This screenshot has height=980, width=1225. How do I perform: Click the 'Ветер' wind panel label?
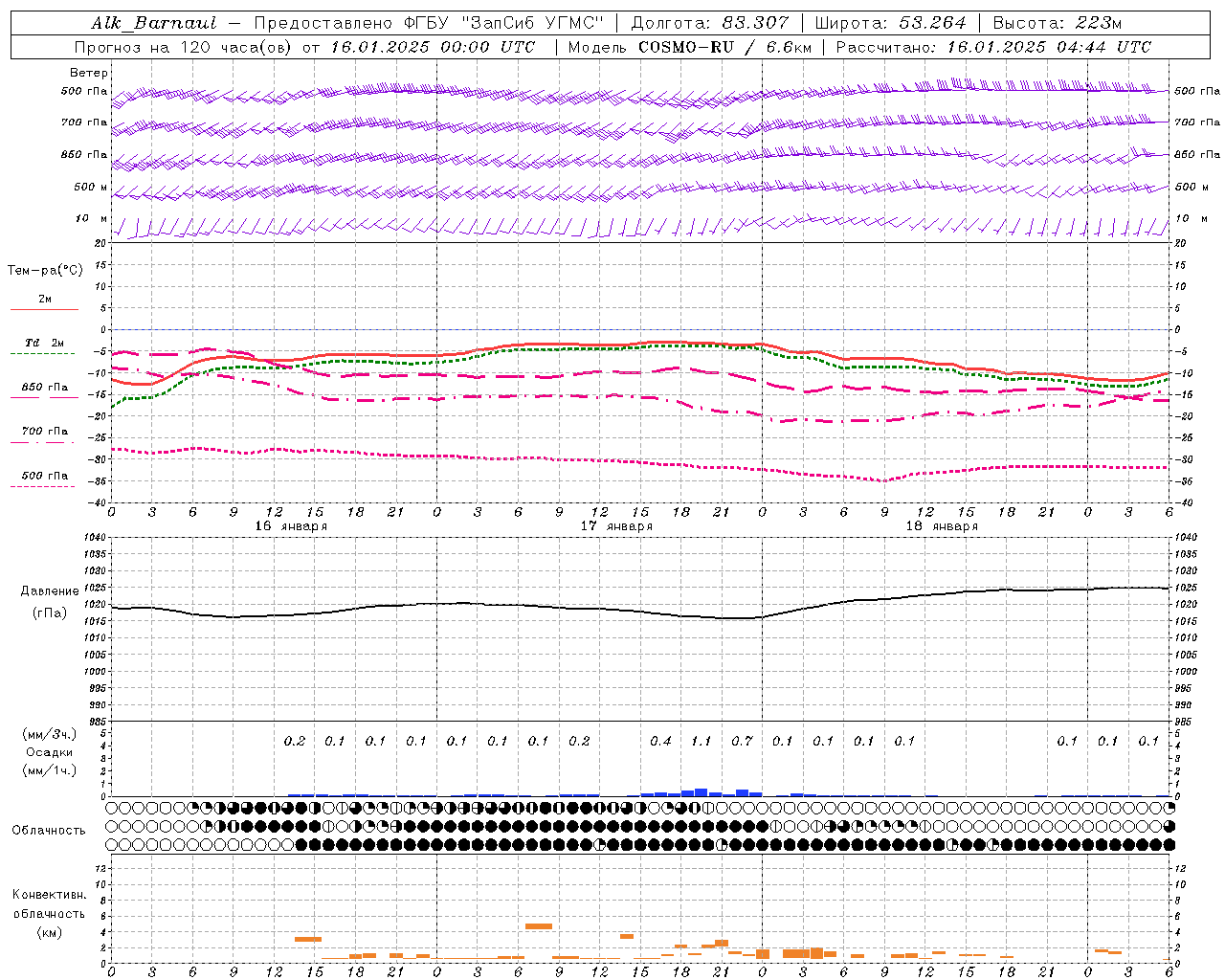point(89,73)
